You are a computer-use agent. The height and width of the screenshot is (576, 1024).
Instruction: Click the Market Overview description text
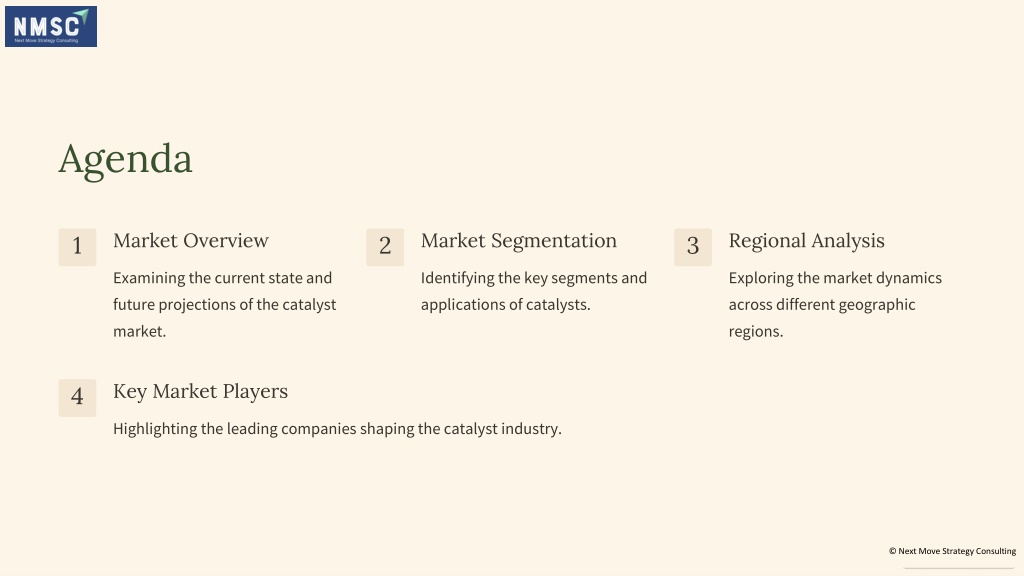point(225,304)
